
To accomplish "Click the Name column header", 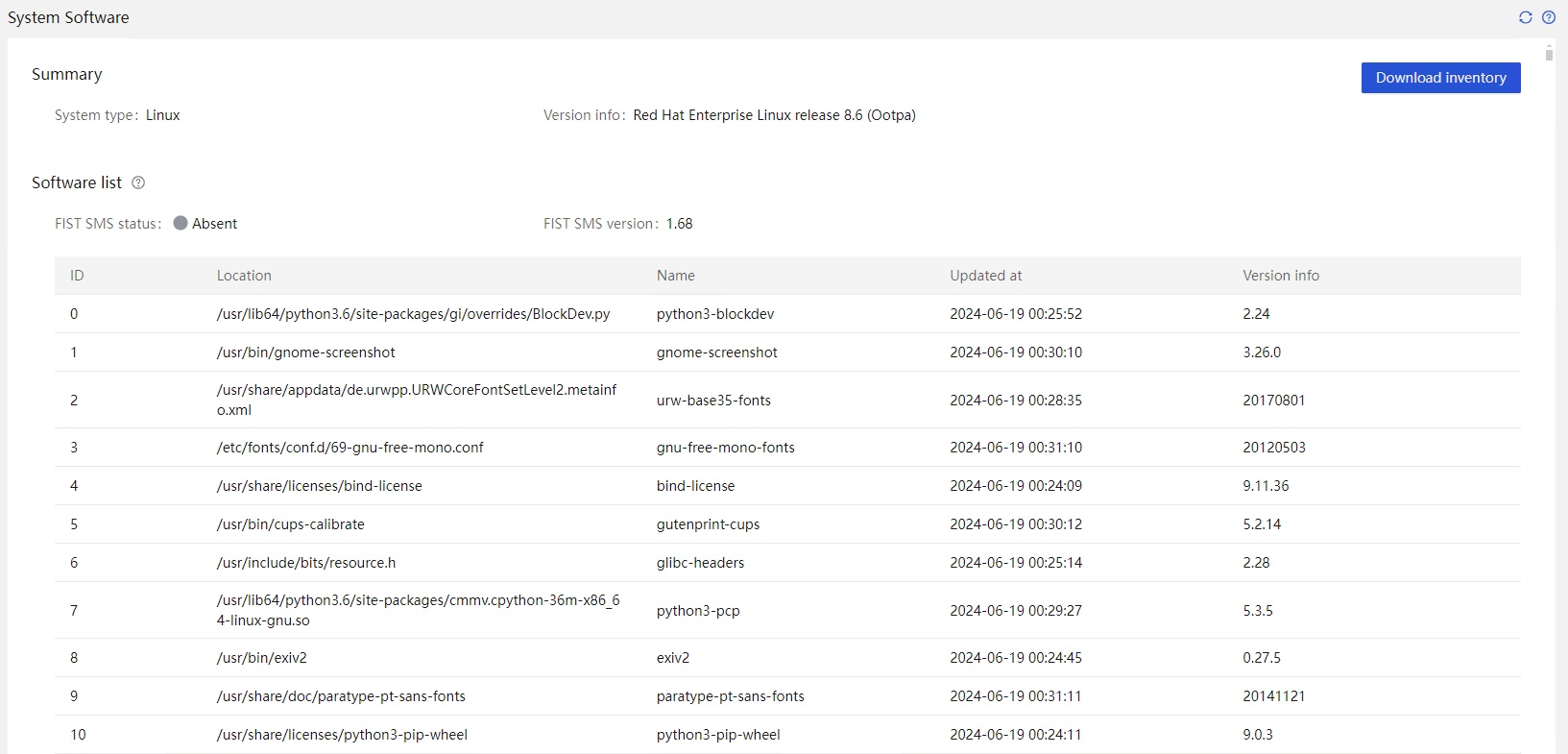I will (x=676, y=276).
